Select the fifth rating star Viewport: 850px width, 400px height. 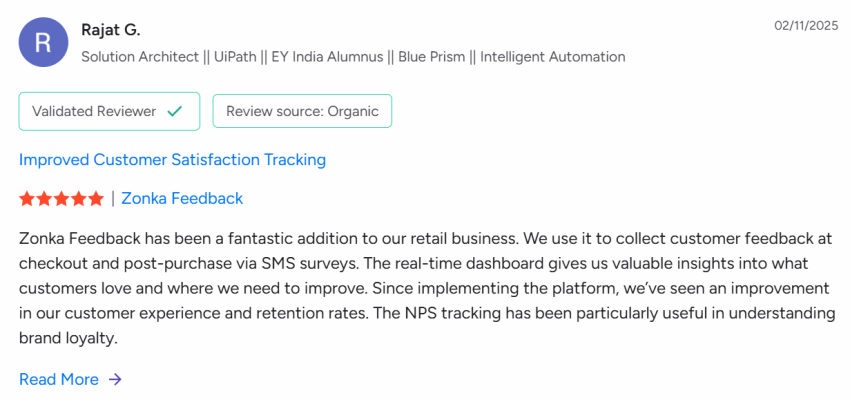(x=95, y=198)
